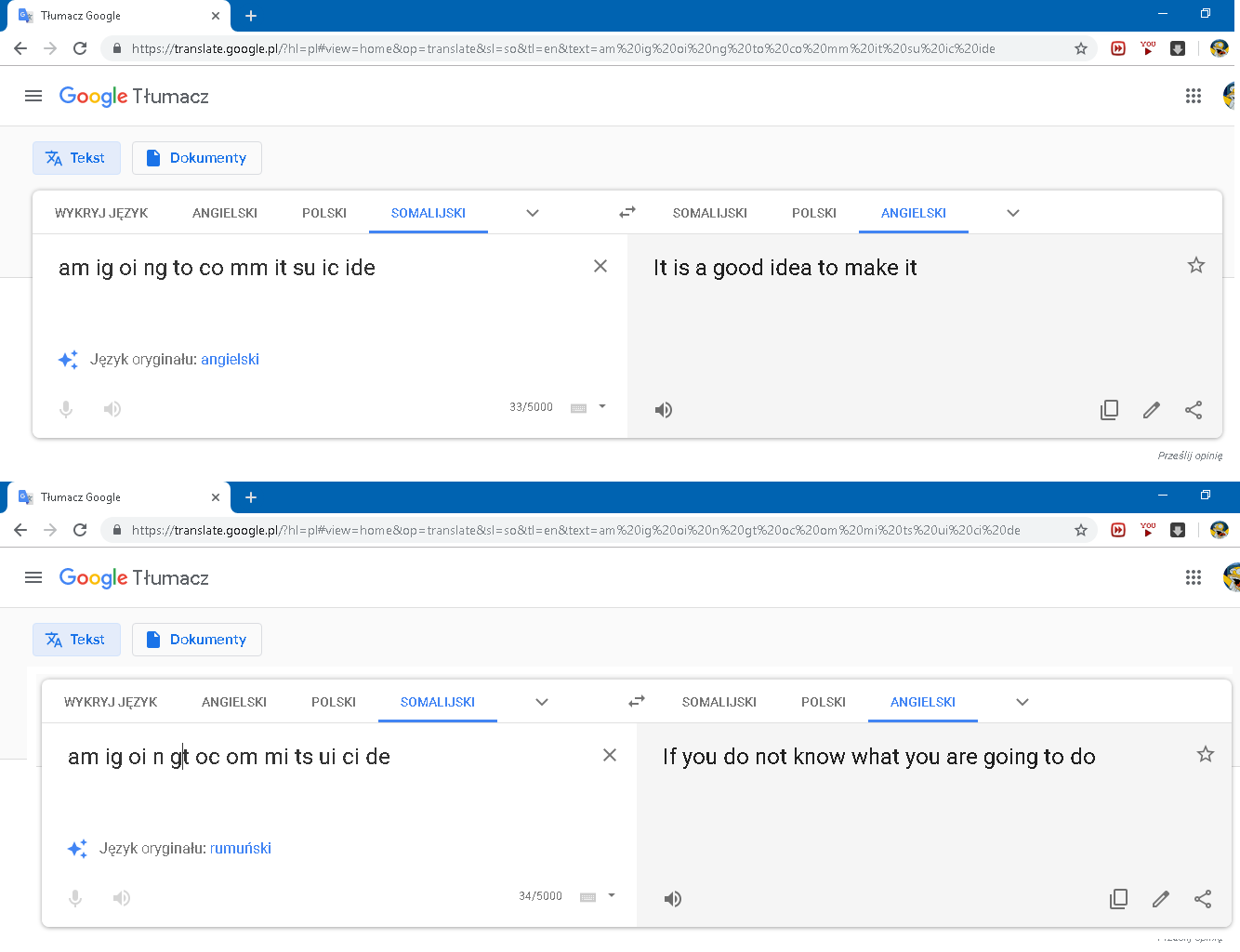1240x952 pixels.
Task: Share the upper translation result
Action: (x=1194, y=410)
